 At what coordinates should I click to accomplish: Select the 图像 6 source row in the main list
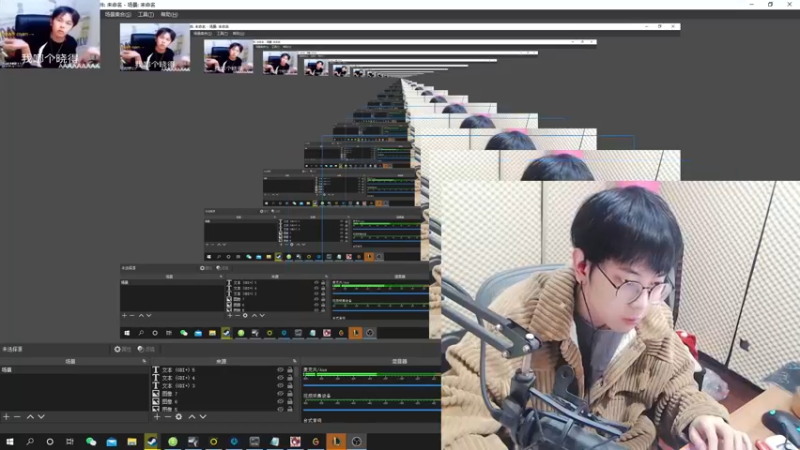point(223,402)
